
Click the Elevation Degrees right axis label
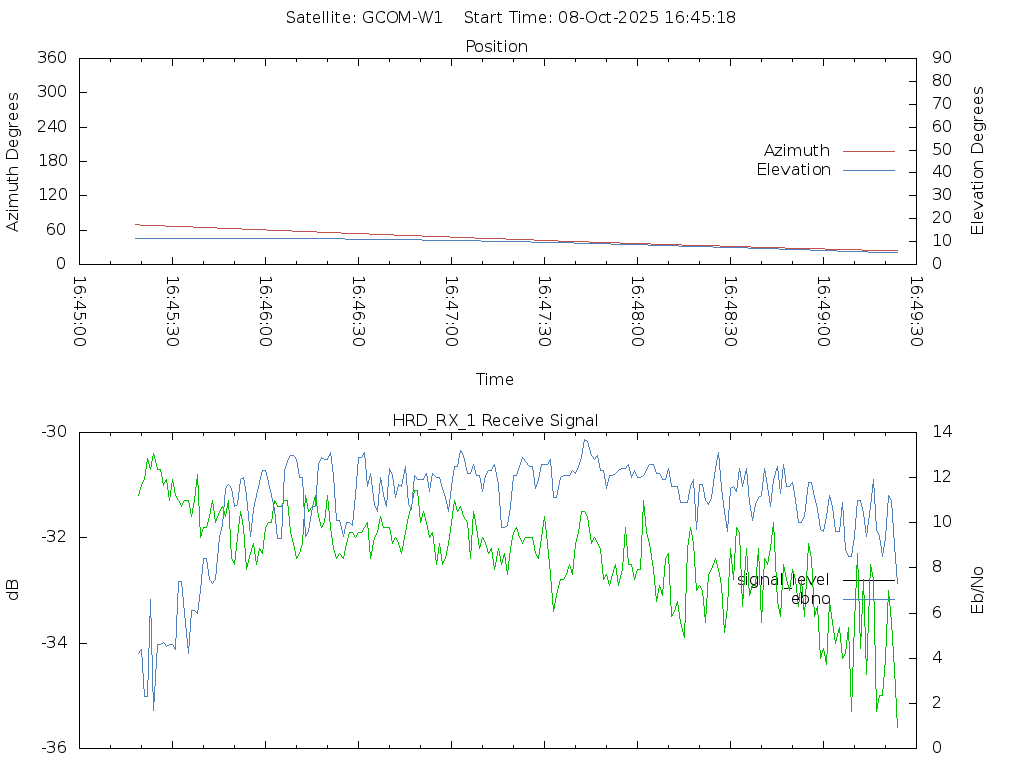point(978,161)
